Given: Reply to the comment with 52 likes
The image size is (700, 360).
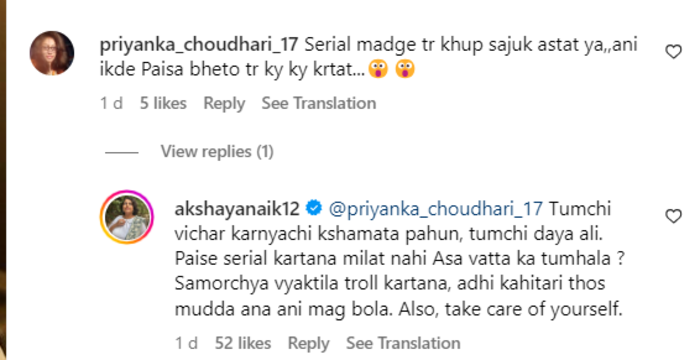Looking at the screenshot, I should tap(308, 343).
